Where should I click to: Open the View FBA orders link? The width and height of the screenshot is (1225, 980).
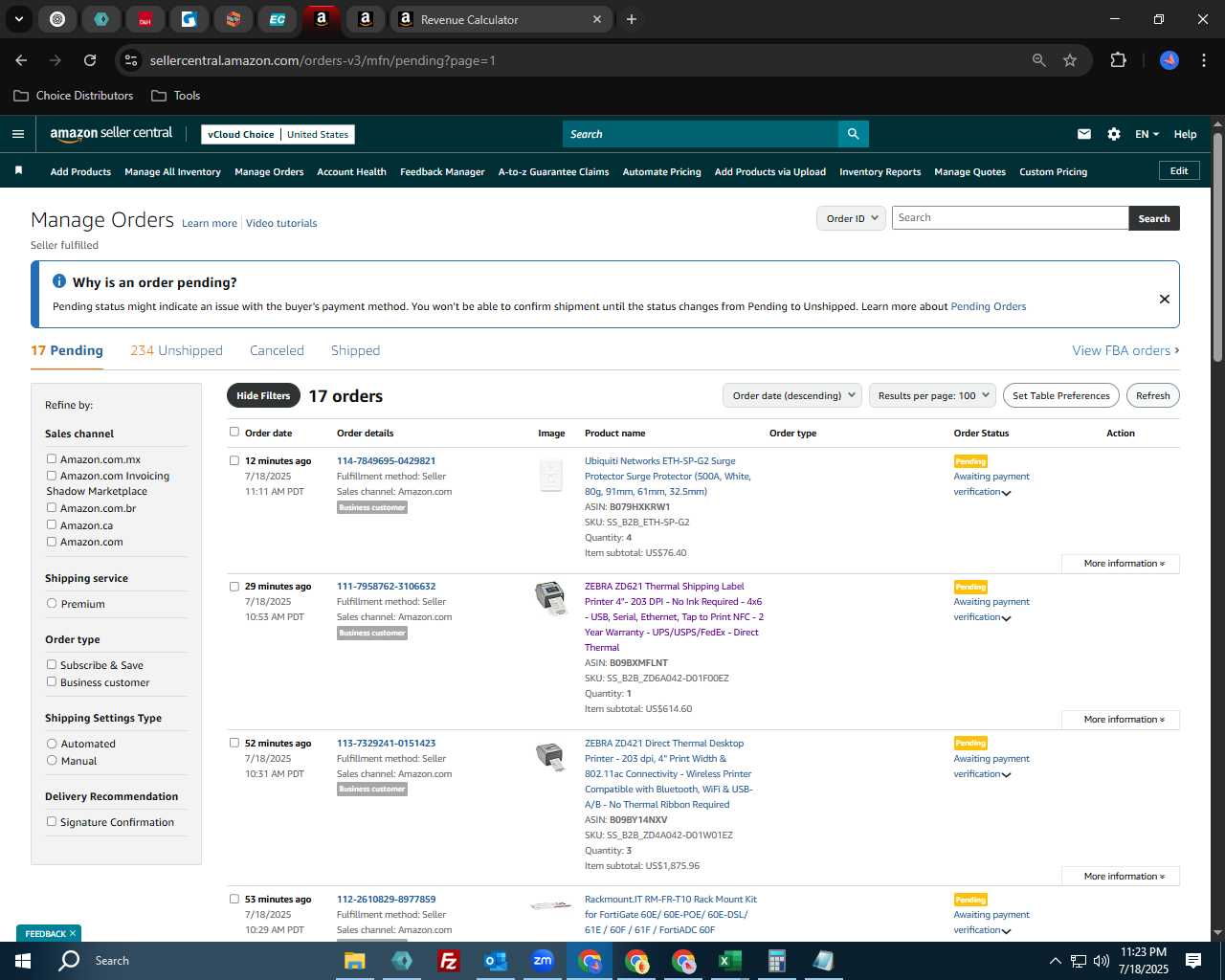coord(1125,350)
